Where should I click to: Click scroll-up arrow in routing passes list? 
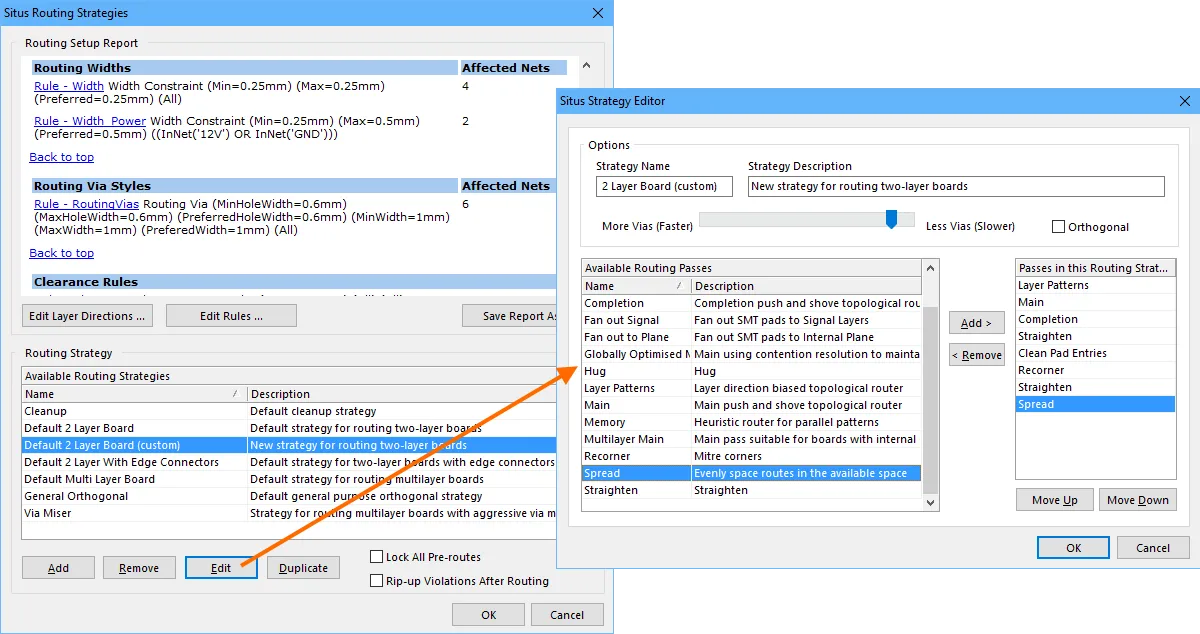tap(931, 269)
